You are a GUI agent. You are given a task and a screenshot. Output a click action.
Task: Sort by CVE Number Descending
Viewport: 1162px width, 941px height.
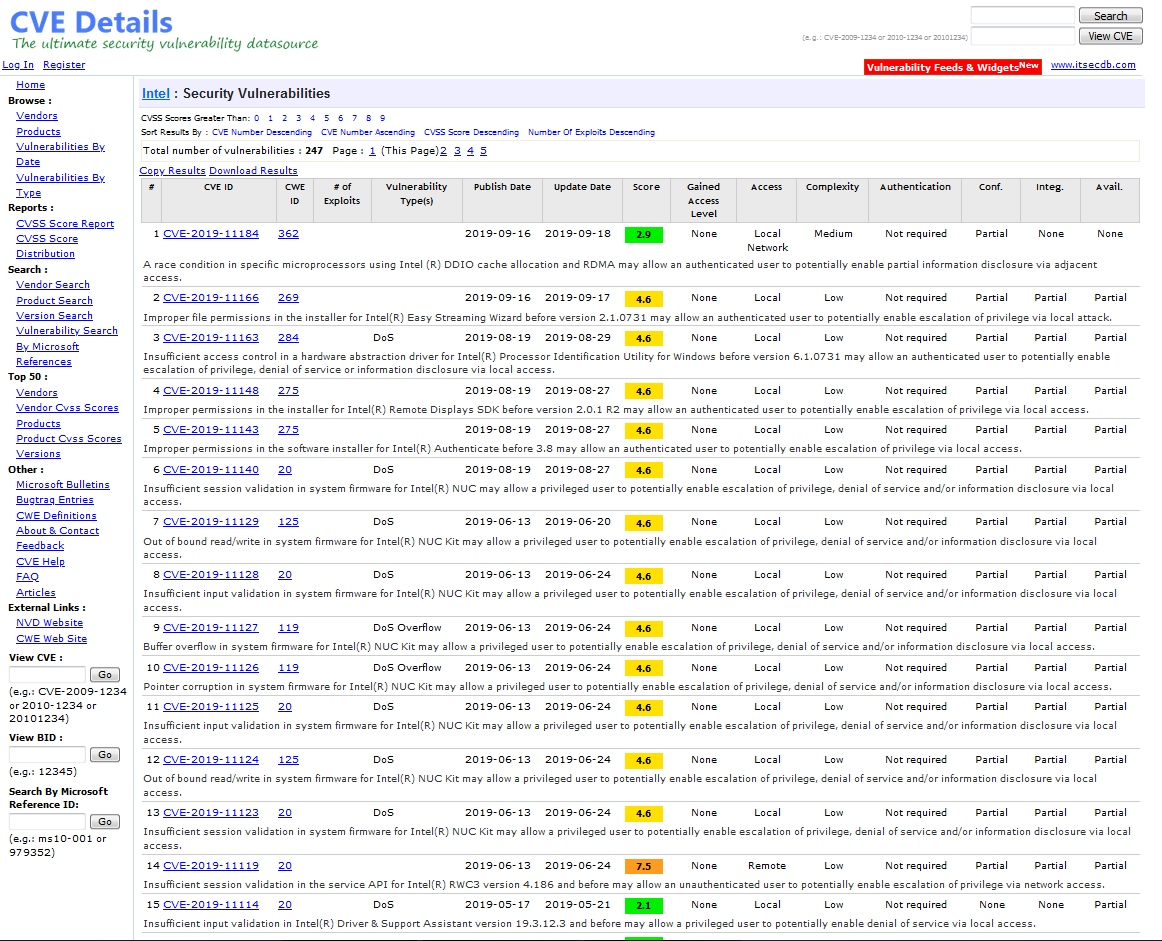(262, 132)
